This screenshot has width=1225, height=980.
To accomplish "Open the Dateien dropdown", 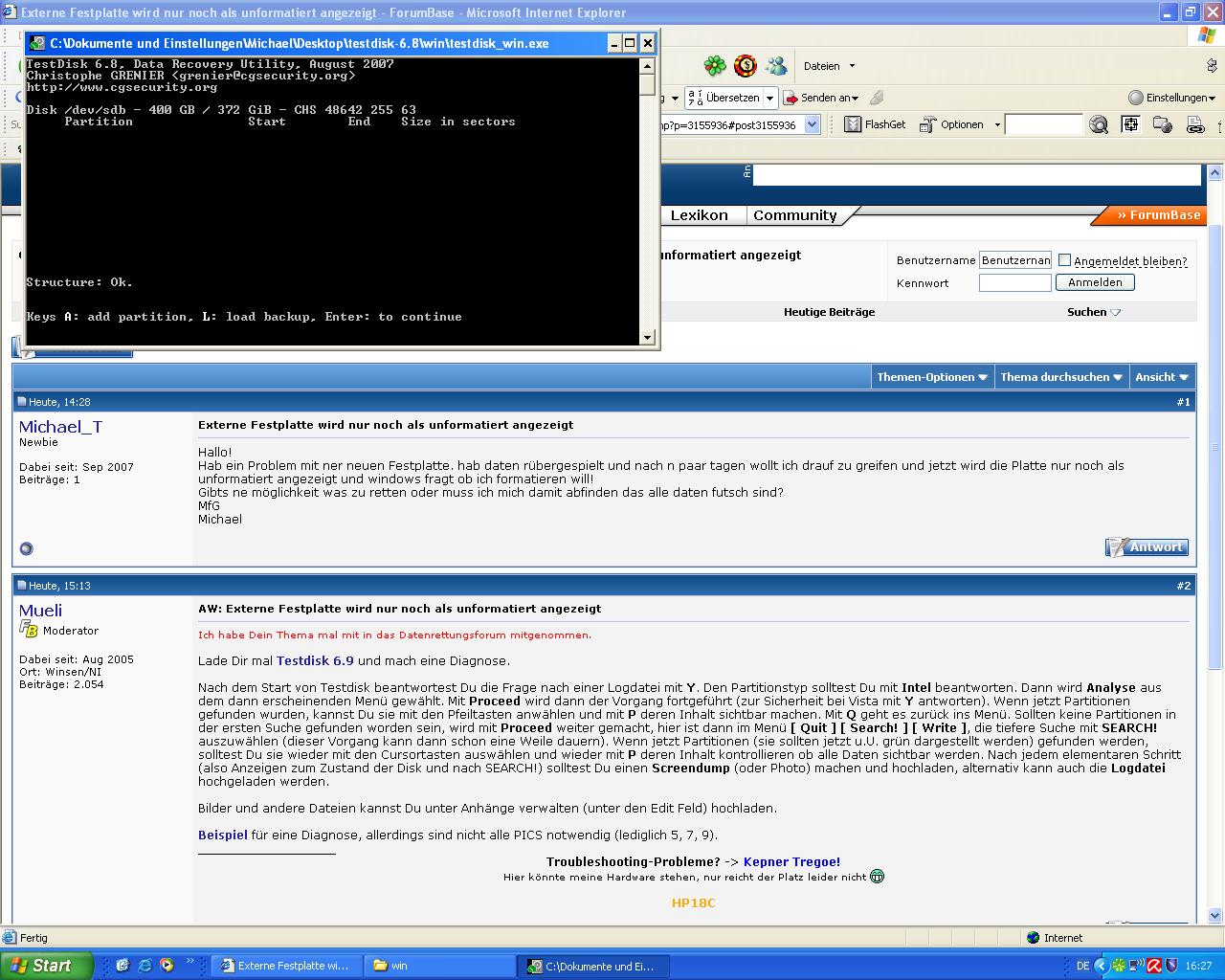I will (x=830, y=66).
